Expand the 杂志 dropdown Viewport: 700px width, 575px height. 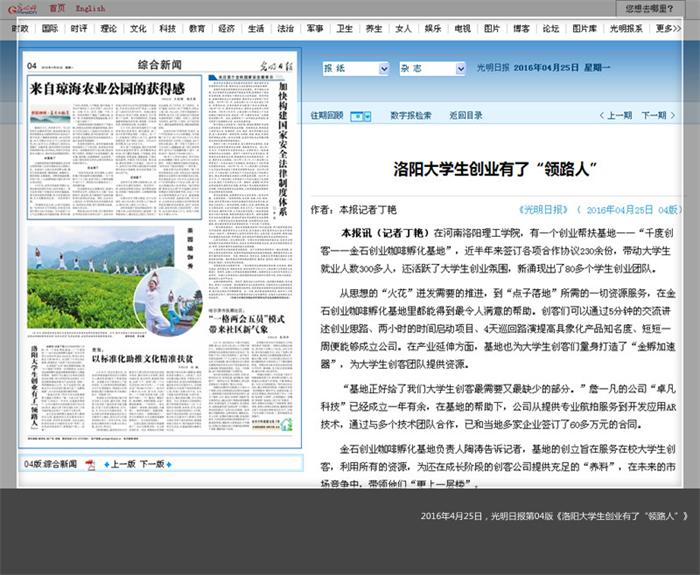tap(432, 68)
